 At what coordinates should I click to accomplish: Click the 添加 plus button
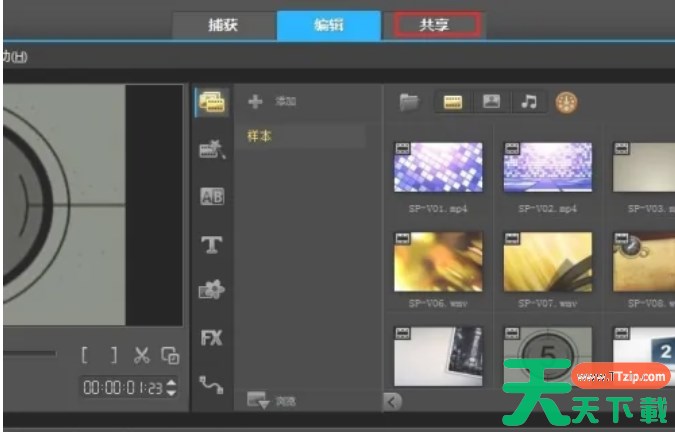pos(255,102)
